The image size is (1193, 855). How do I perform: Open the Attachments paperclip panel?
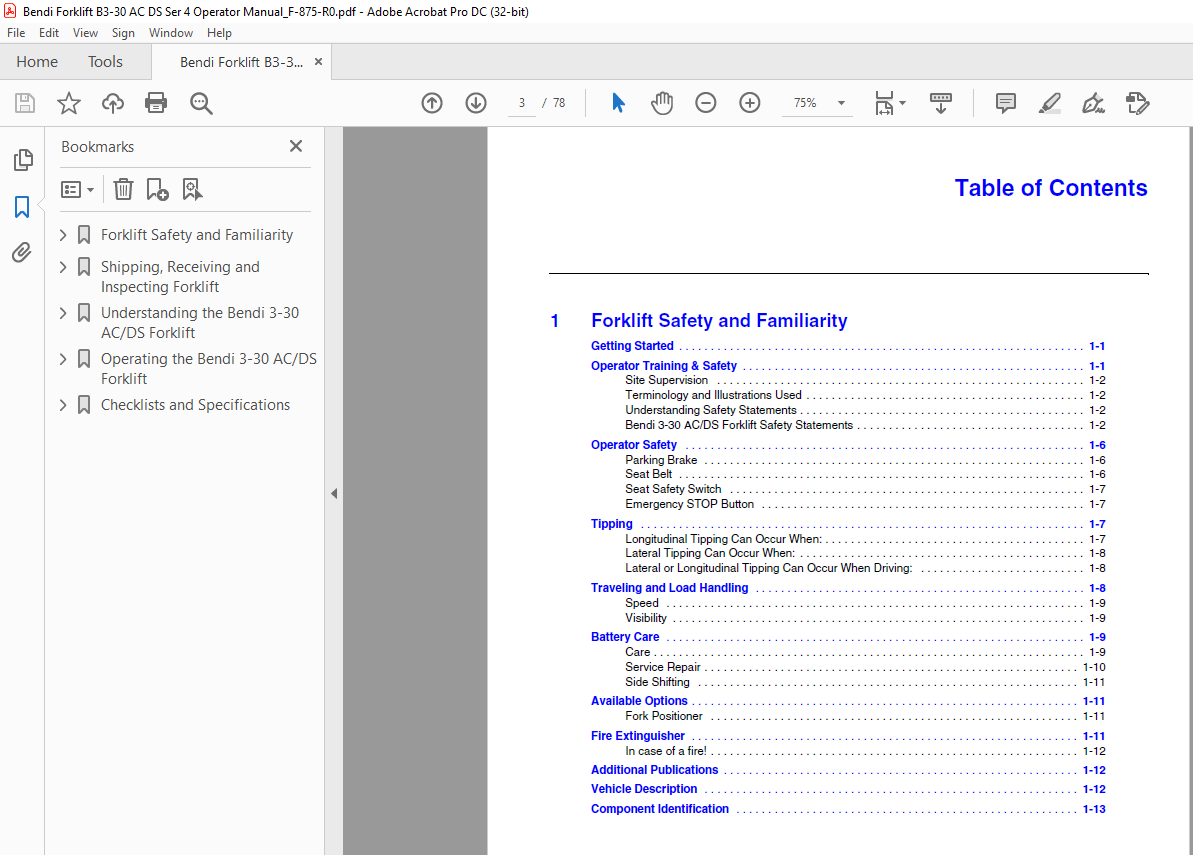[x=22, y=253]
